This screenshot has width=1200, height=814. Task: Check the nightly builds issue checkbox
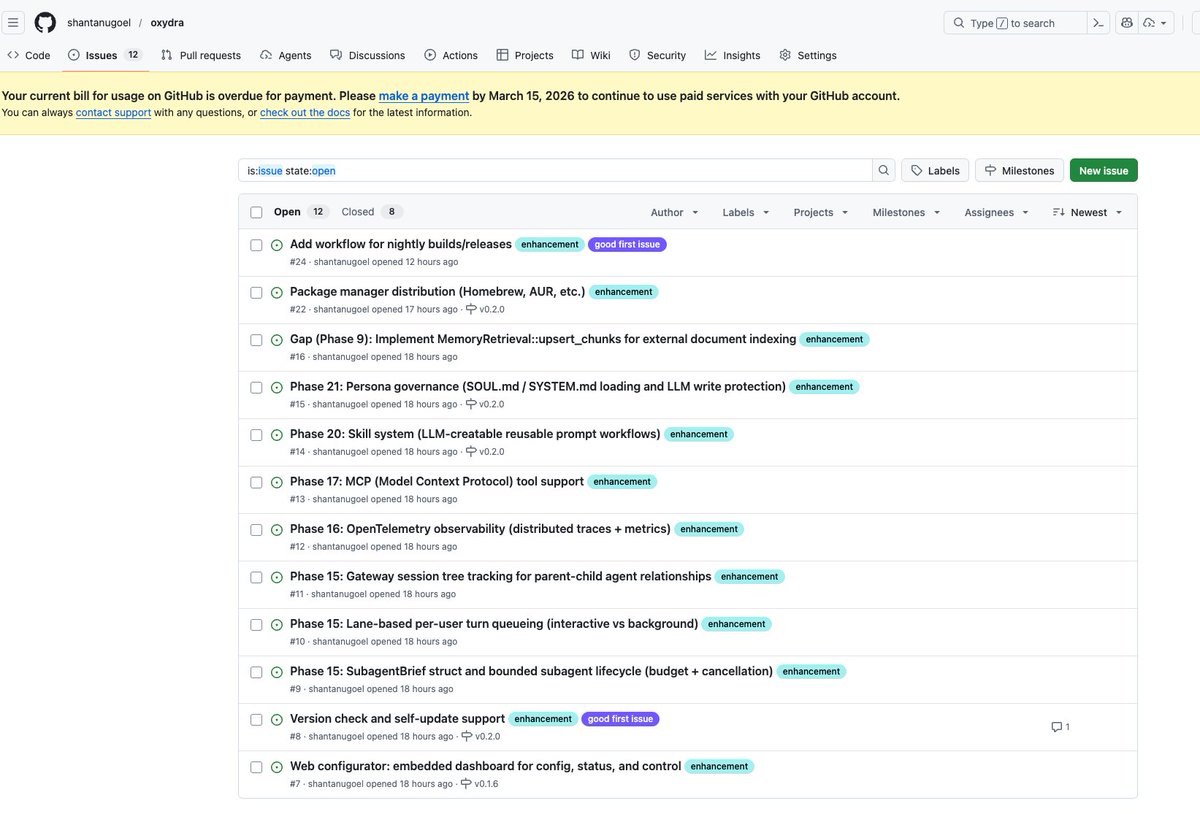(x=256, y=245)
